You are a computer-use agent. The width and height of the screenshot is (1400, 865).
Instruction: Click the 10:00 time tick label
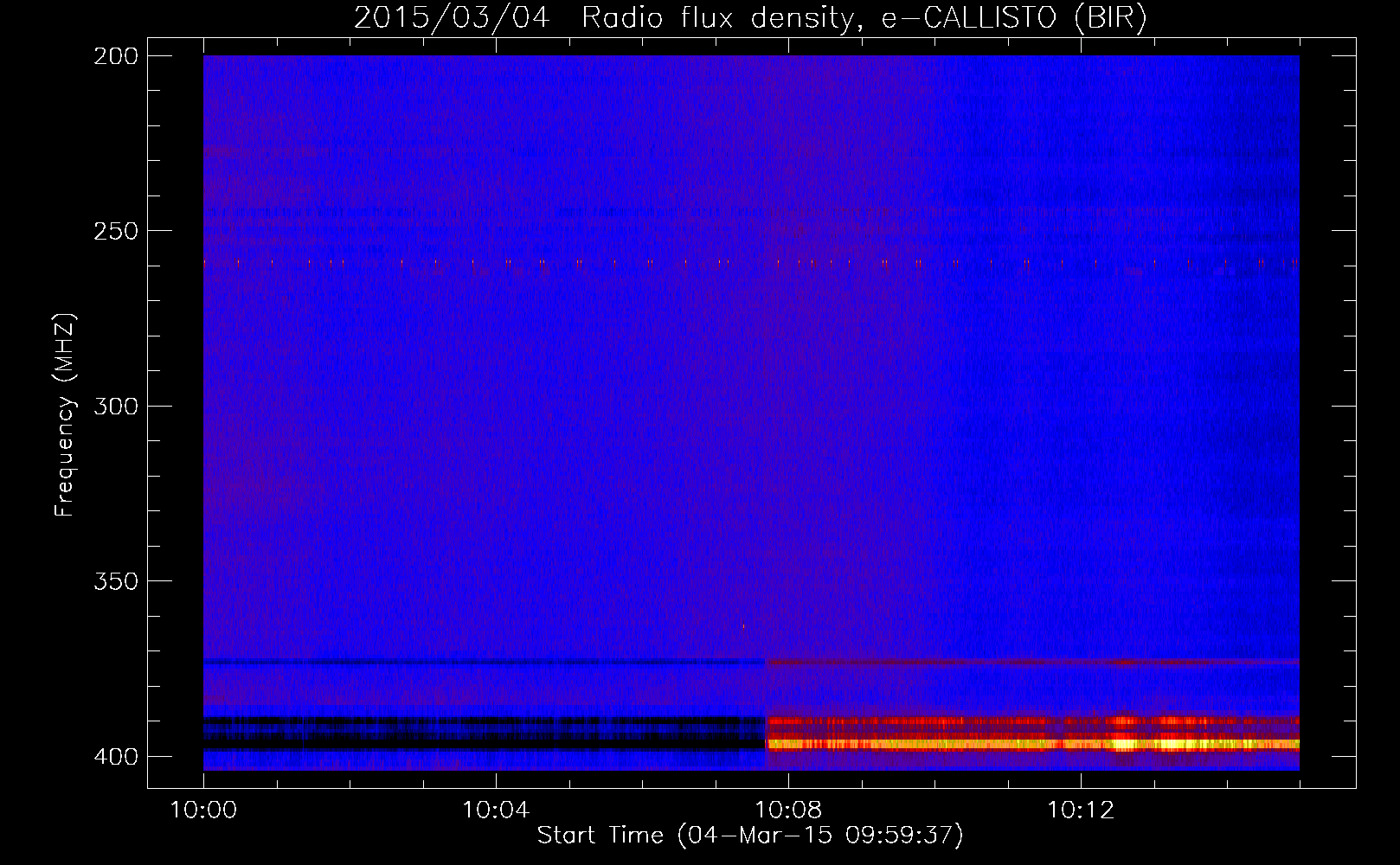pyautogui.click(x=203, y=810)
